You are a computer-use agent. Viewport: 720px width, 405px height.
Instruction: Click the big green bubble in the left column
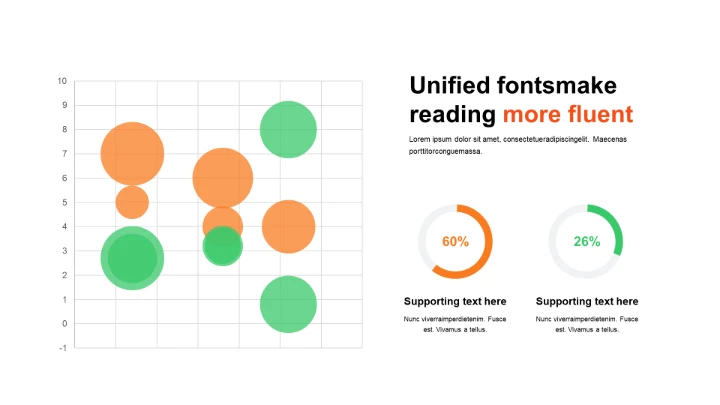click(x=132, y=258)
